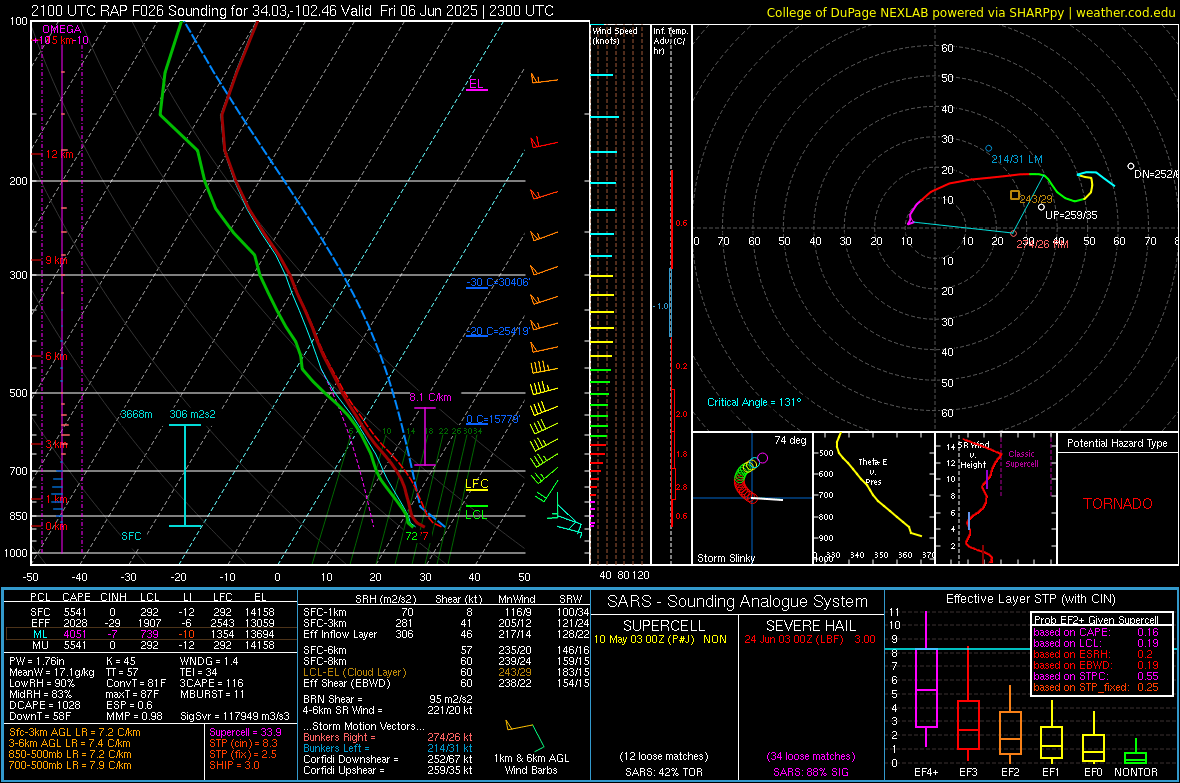Select the yellow LFC level marker
The height and width of the screenshot is (783, 1180).
476,484
